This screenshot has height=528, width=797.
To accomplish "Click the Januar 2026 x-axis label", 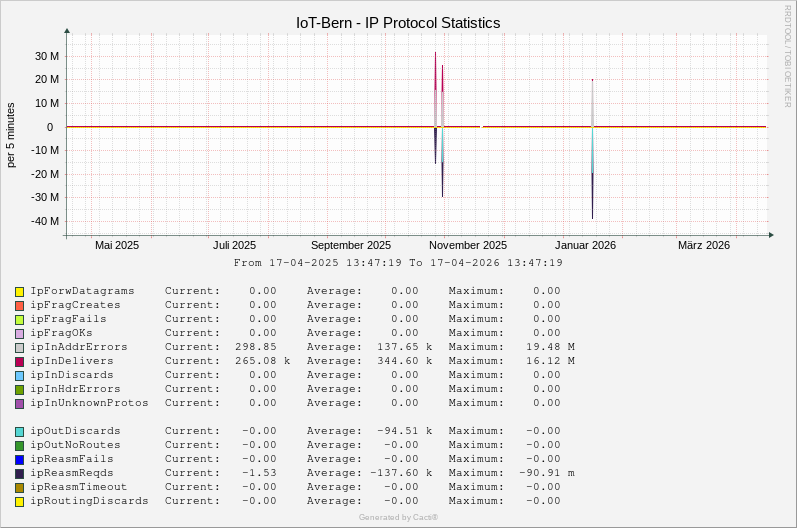I will click(x=586, y=245).
